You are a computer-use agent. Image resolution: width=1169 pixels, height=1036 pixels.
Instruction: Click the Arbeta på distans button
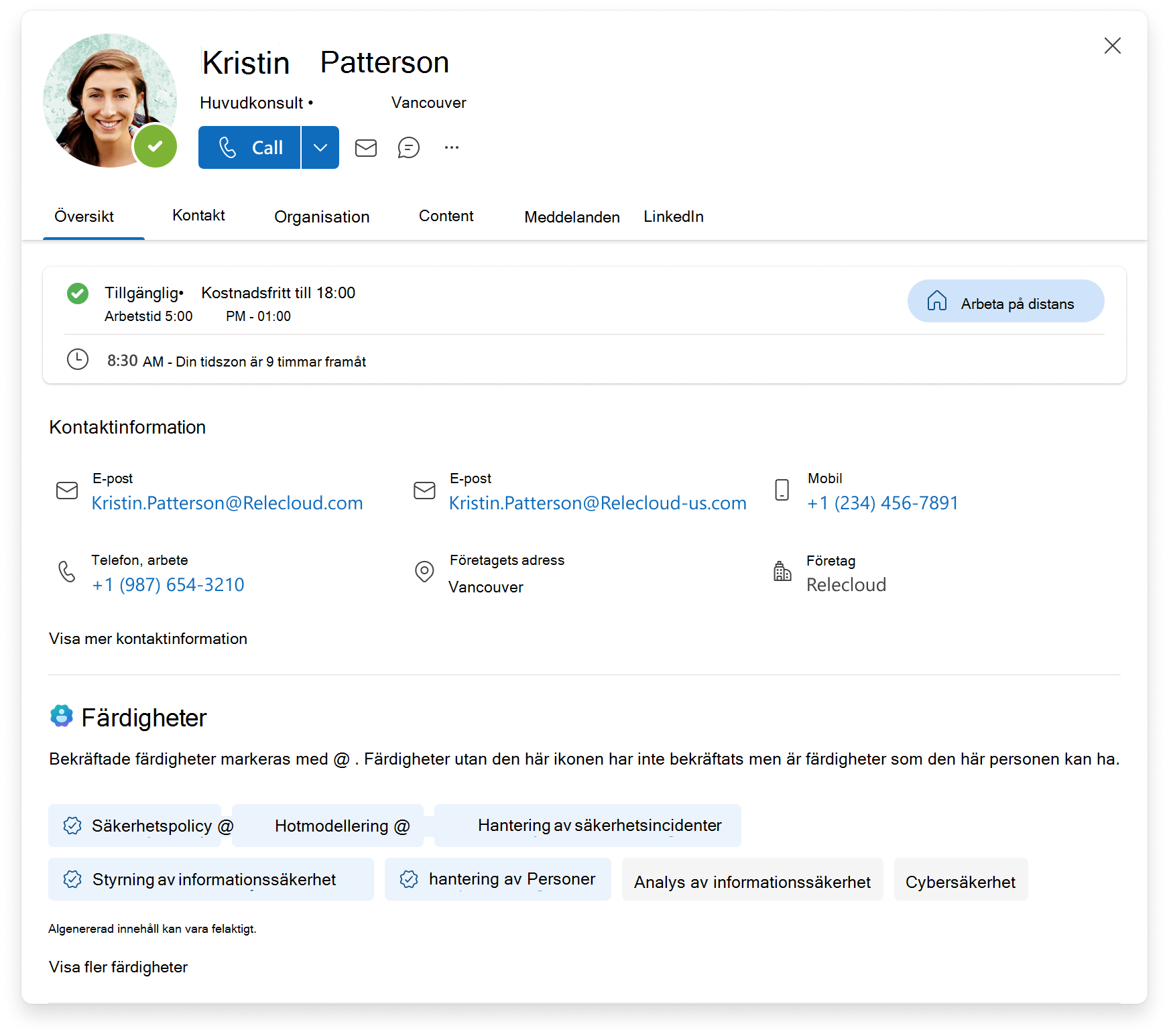pos(1005,301)
